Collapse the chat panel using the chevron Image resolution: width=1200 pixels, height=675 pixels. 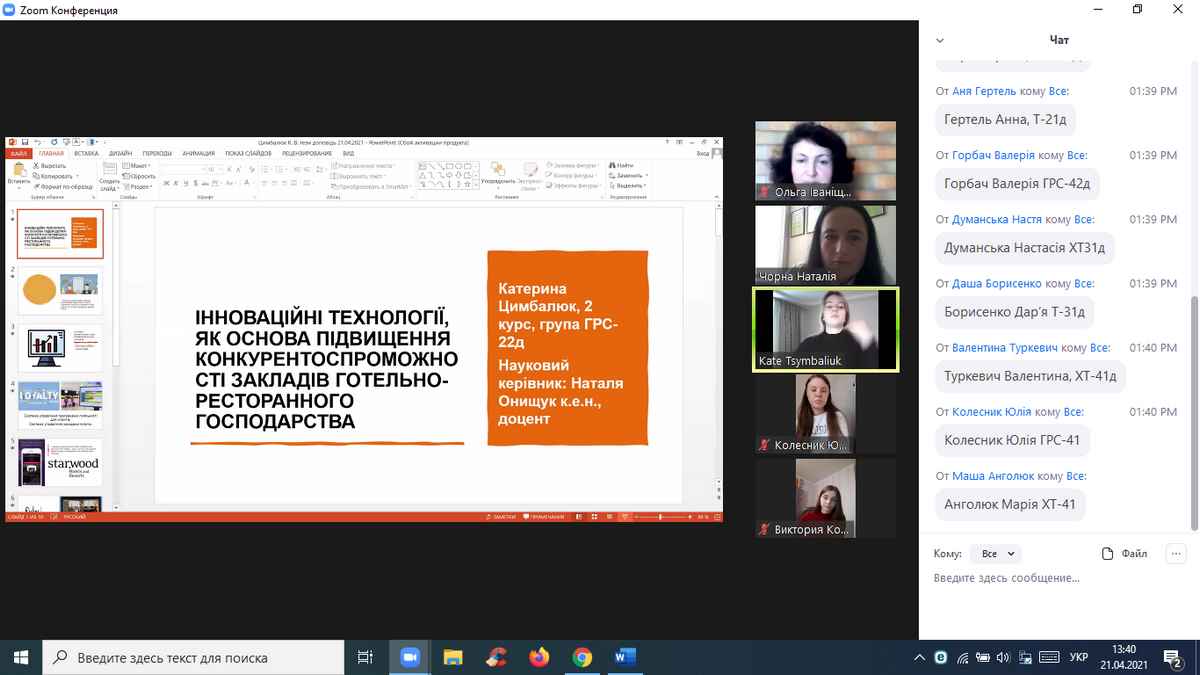pos(939,41)
